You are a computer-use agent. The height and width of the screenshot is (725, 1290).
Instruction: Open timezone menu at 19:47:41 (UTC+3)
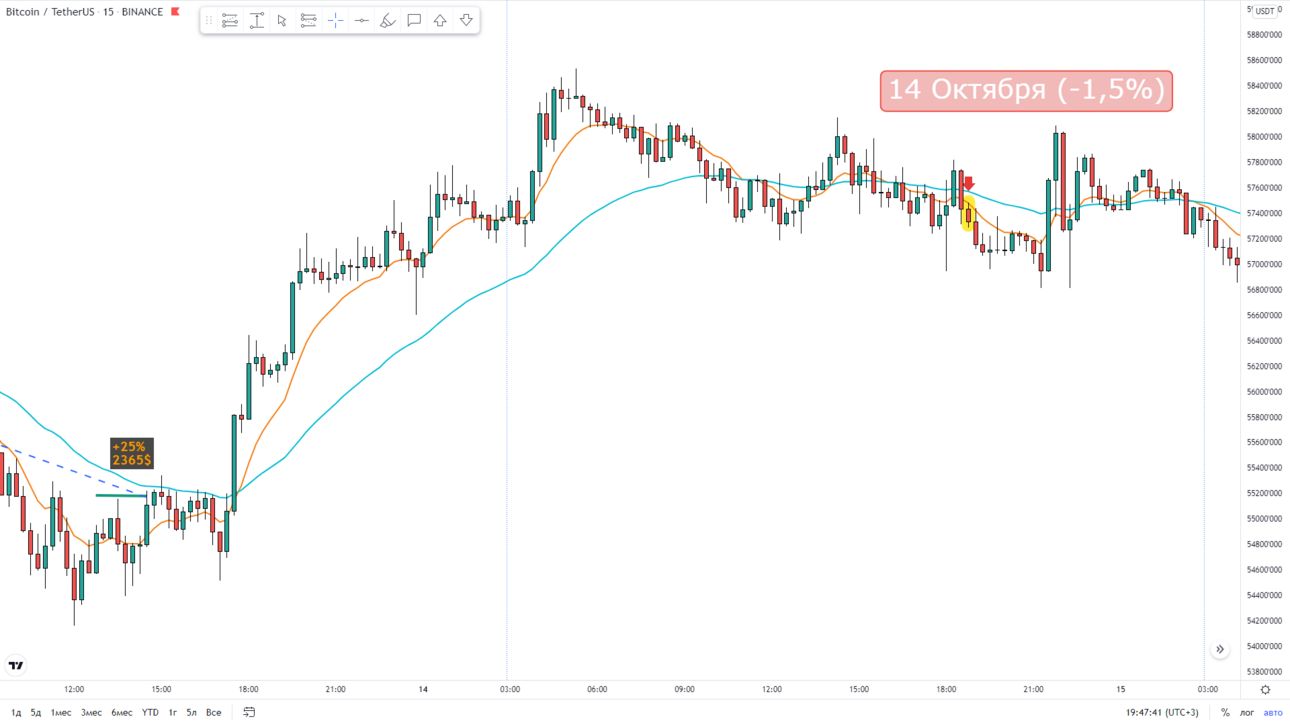click(1162, 713)
